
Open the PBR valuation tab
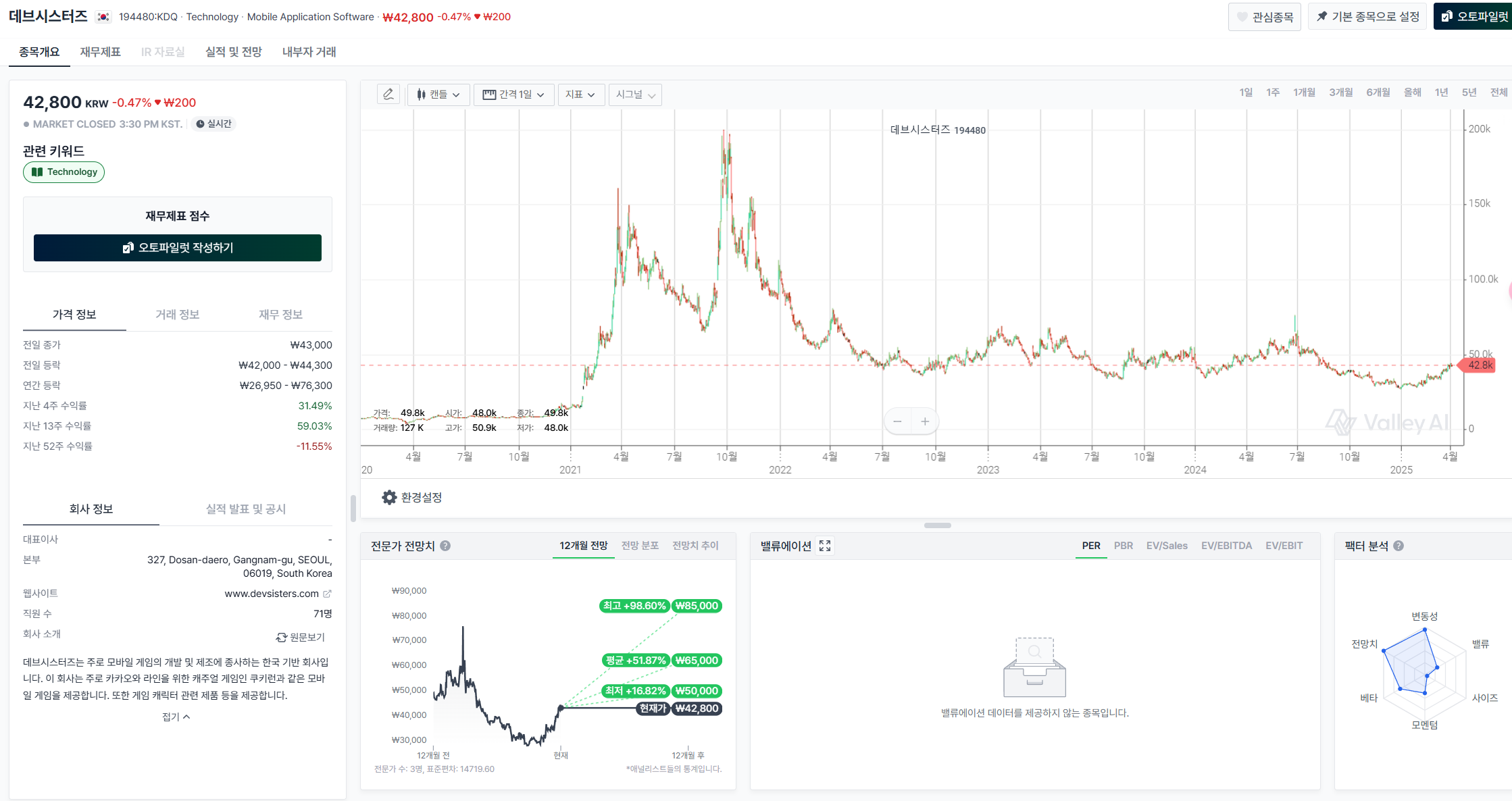(1123, 546)
